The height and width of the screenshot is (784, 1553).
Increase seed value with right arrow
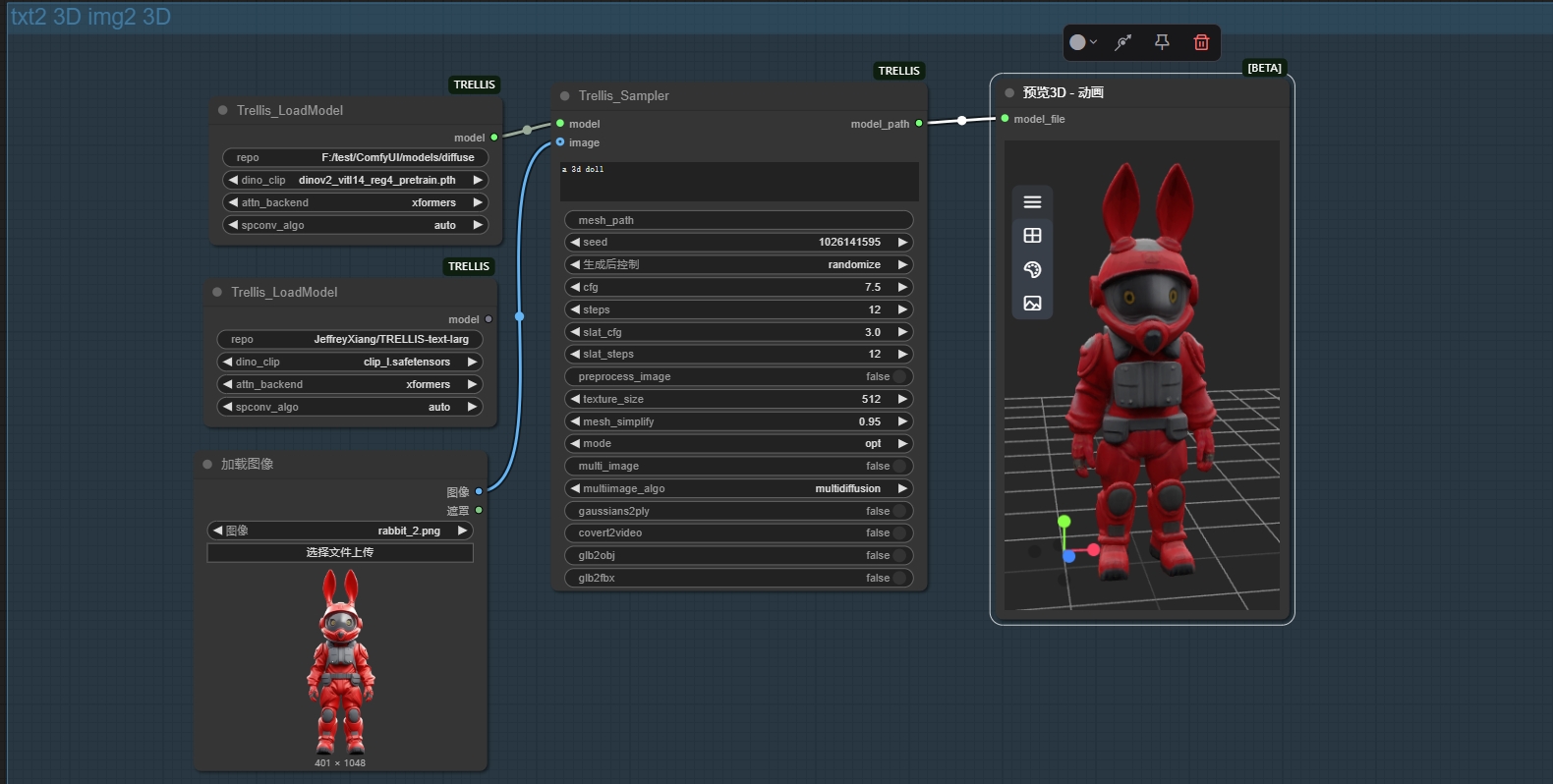902,242
